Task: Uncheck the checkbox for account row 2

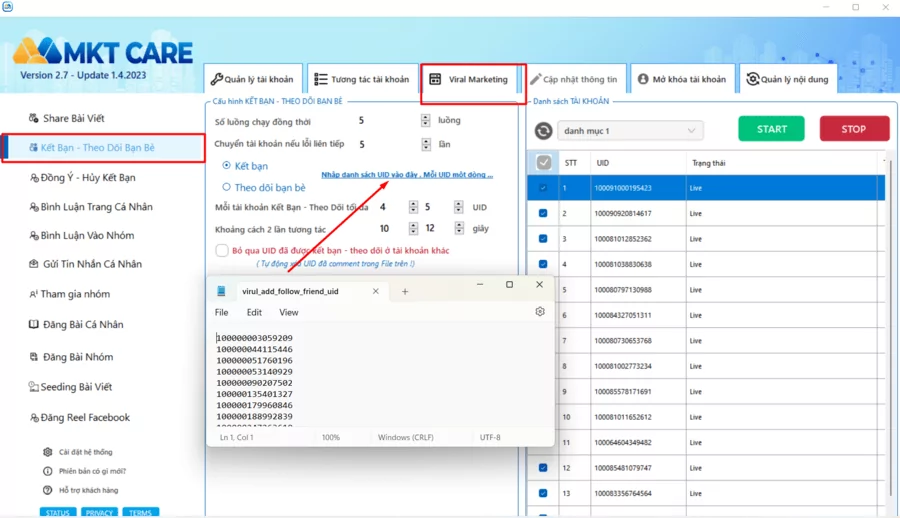Action: [x=543, y=213]
